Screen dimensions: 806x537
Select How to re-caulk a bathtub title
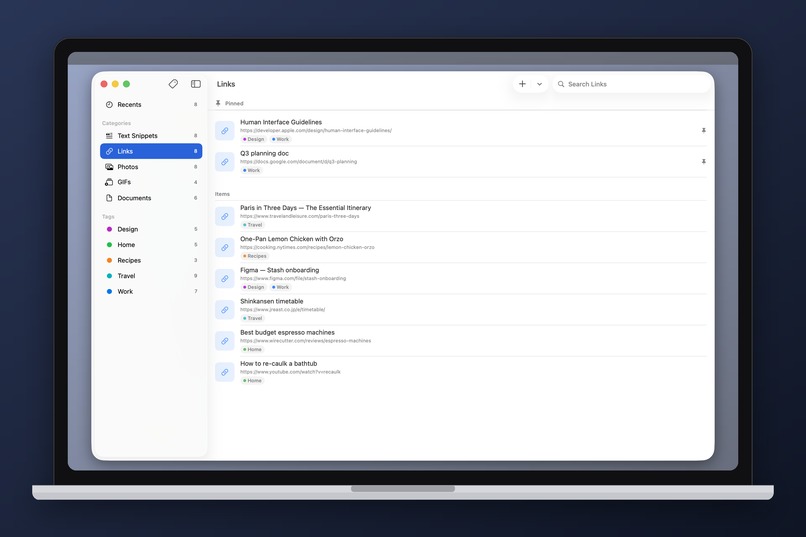point(279,363)
